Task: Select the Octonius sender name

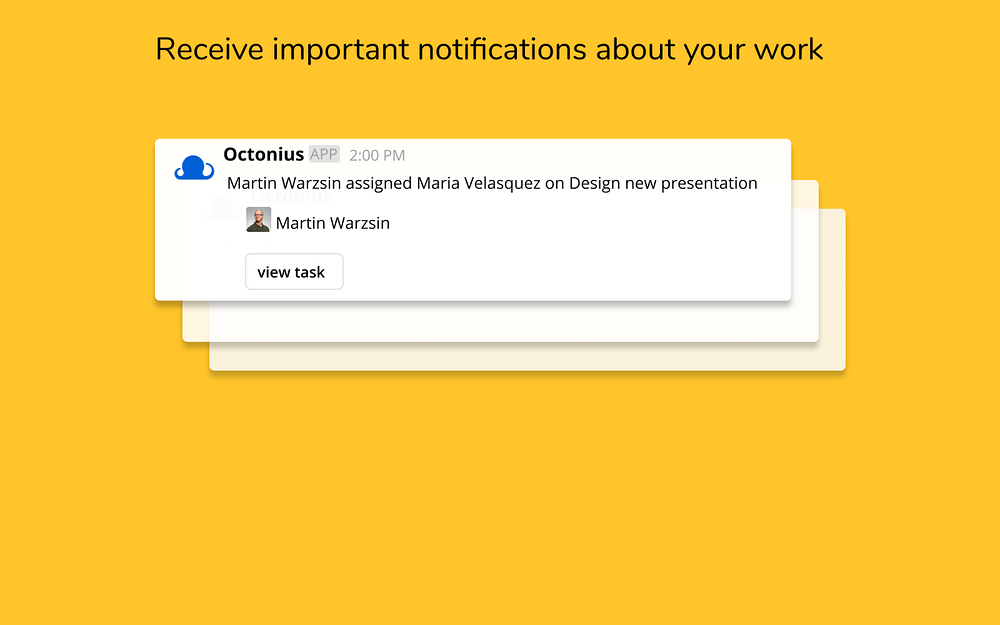Action: click(x=263, y=154)
